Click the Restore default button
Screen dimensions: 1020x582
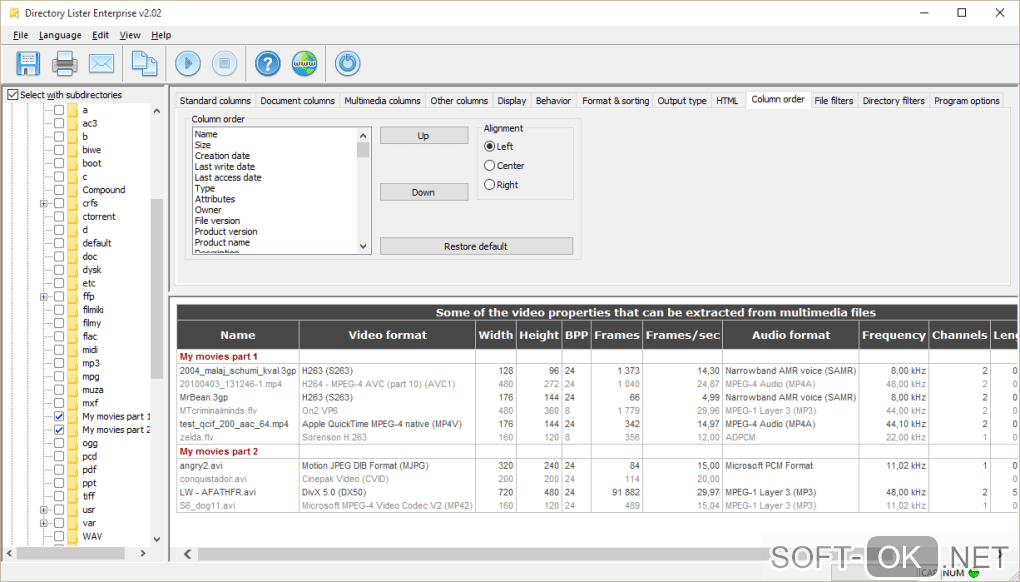click(476, 246)
